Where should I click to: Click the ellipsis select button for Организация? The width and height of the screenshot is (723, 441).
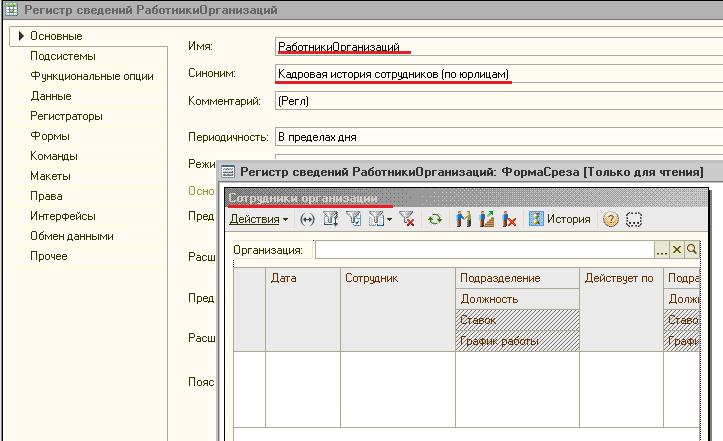(661, 250)
